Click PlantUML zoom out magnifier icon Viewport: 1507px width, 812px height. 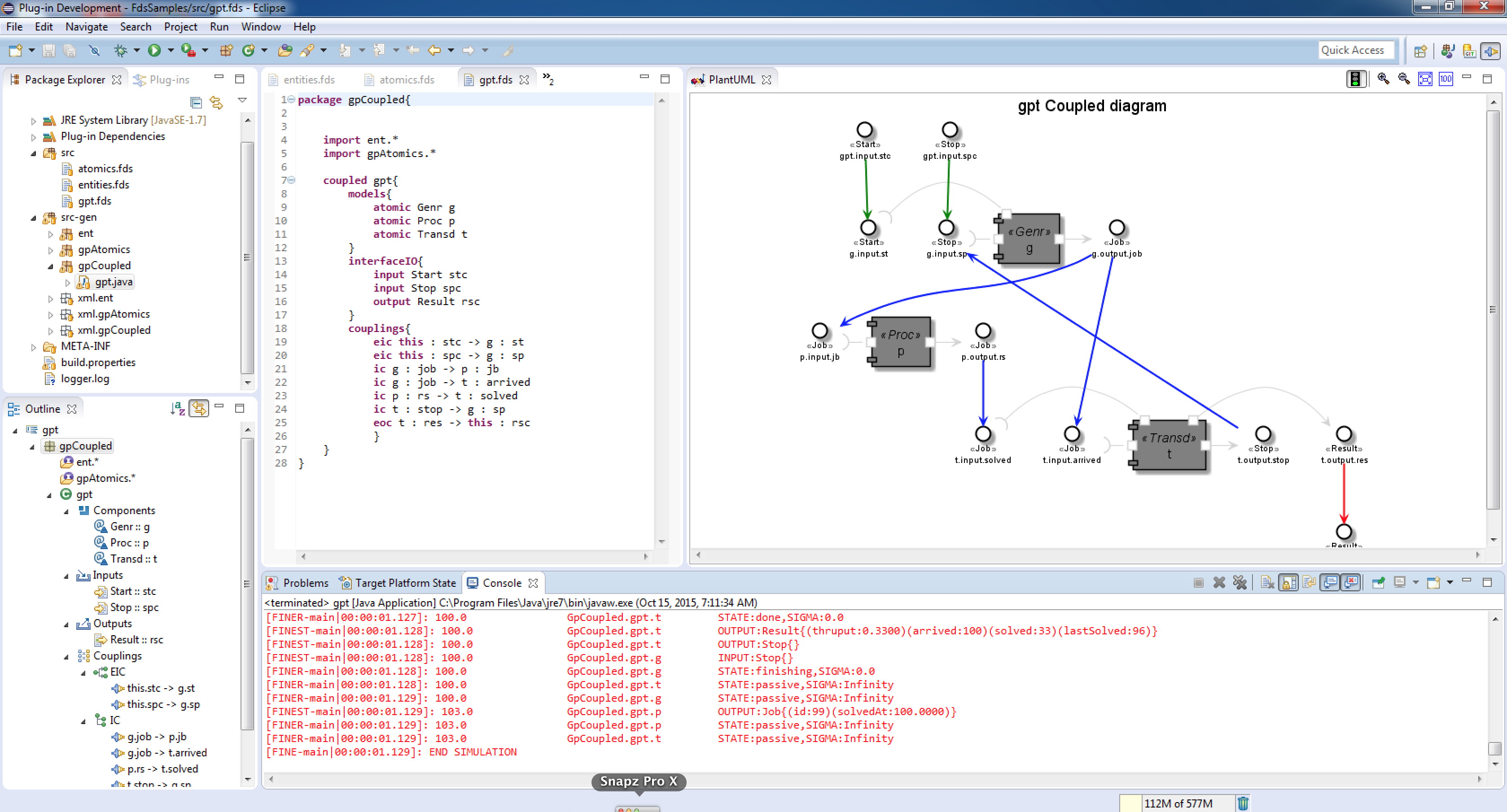coord(1404,79)
